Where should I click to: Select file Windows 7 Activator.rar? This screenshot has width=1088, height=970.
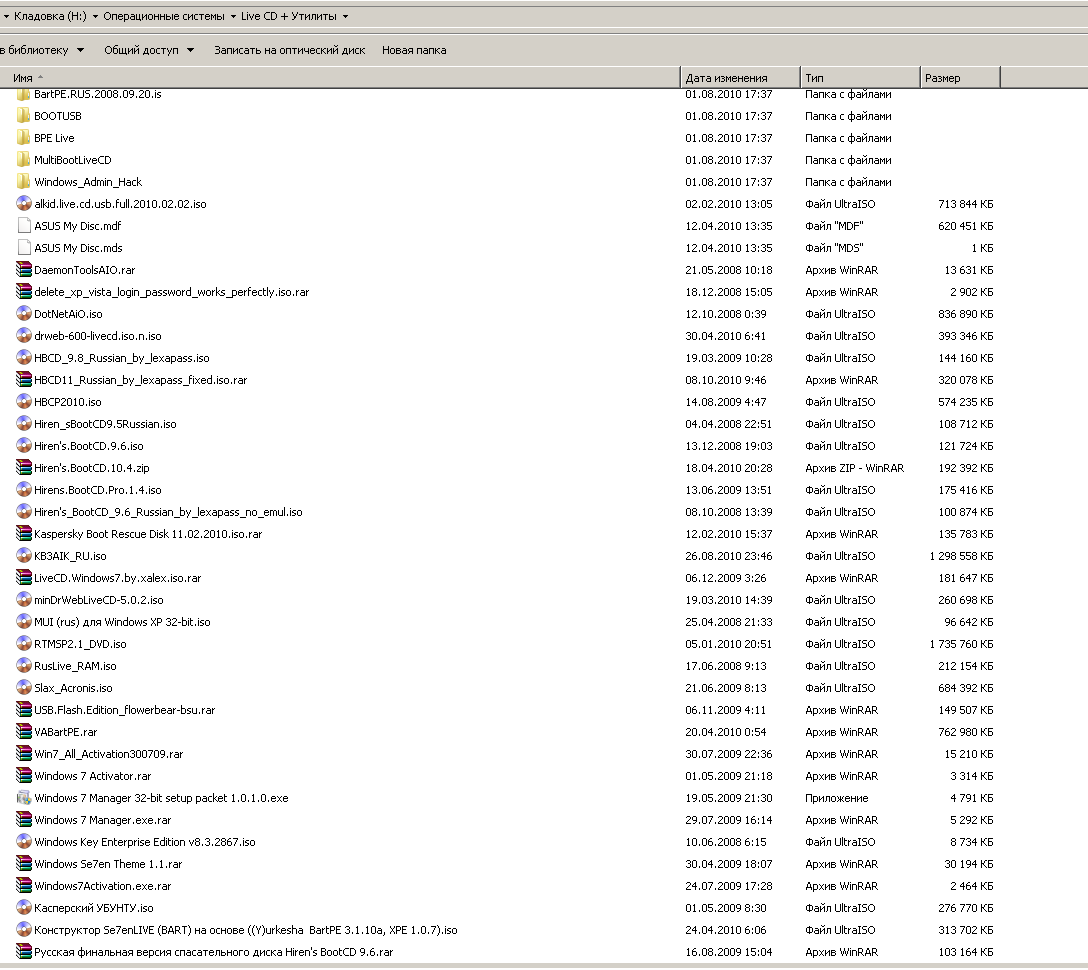(92, 776)
